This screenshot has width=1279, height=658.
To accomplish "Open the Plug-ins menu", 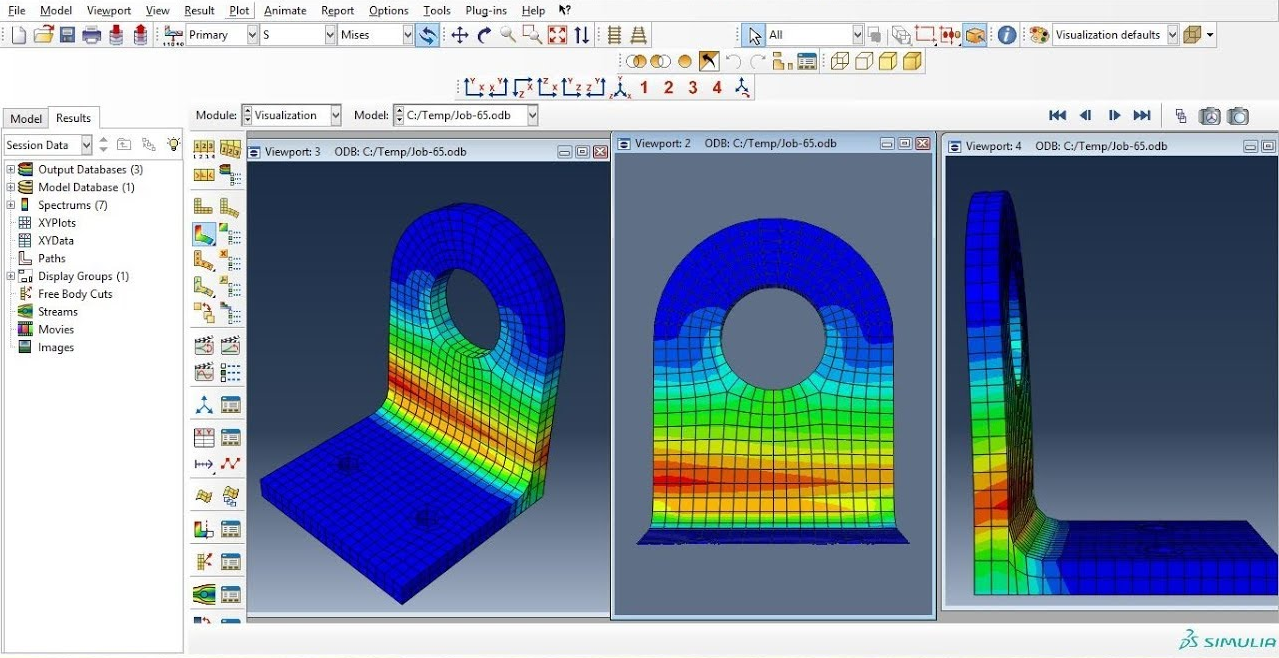I will click(486, 10).
